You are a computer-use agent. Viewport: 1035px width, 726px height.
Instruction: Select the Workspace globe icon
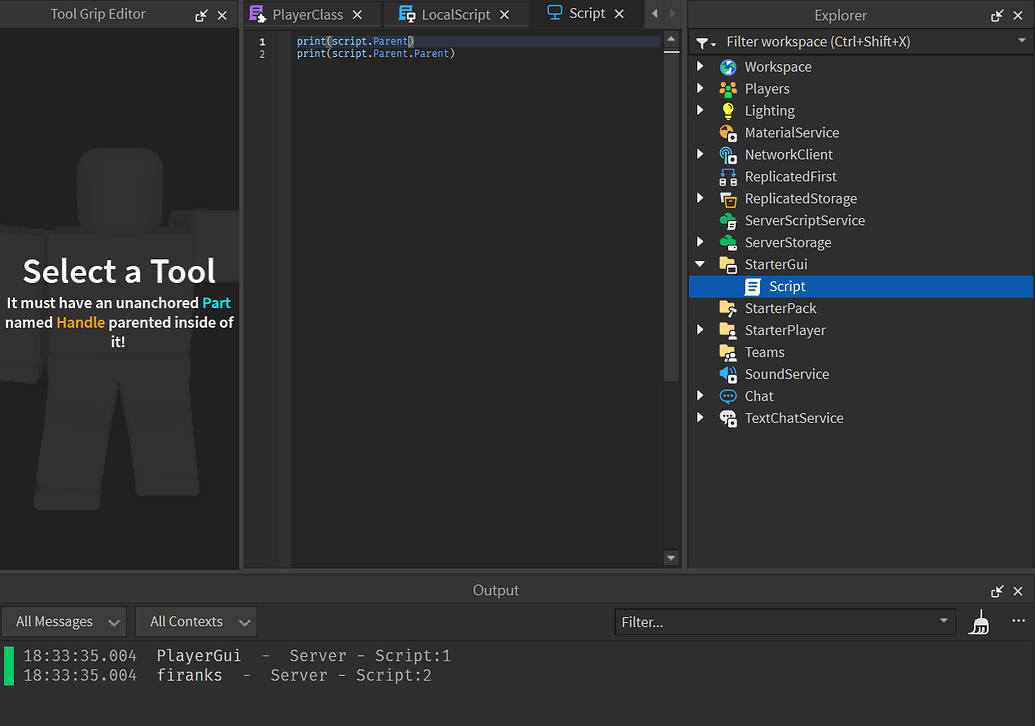coord(727,66)
